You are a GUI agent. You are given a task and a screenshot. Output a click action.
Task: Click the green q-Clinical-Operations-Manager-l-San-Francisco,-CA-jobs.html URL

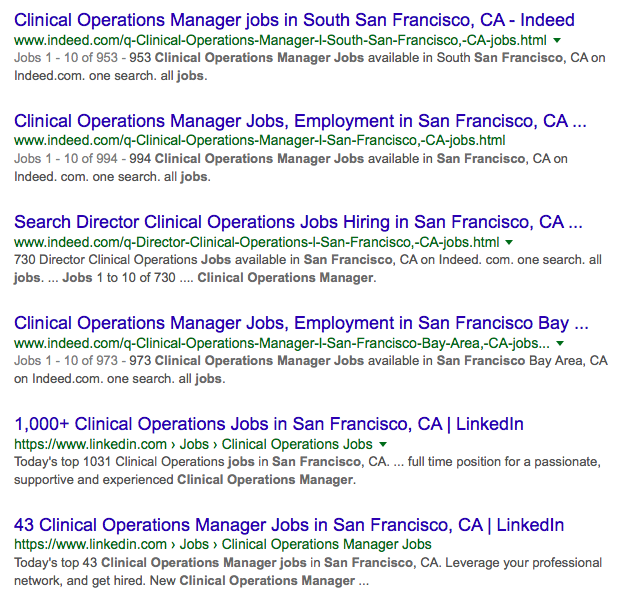(x=260, y=141)
